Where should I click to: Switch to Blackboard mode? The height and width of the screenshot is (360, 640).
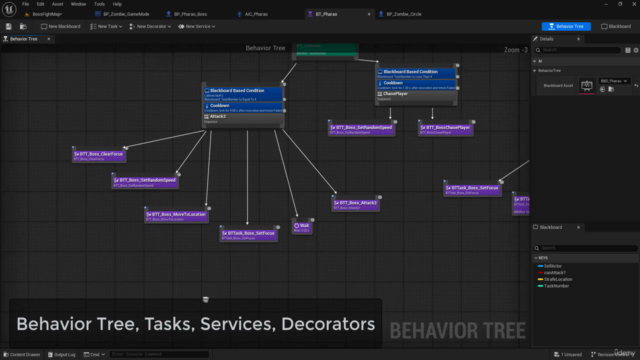(616, 27)
